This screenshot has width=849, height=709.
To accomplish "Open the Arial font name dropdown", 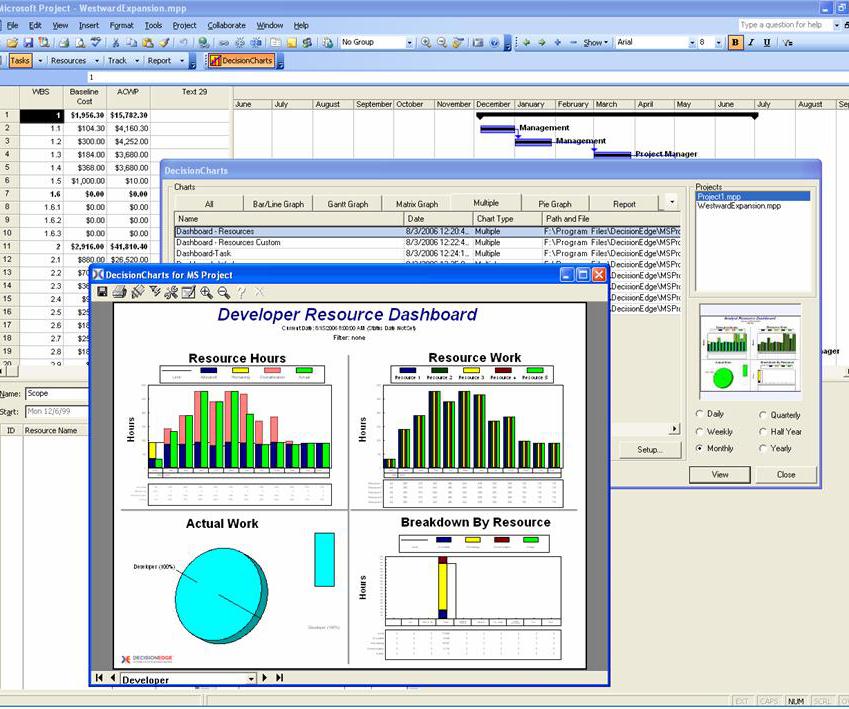I will (x=691, y=43).
